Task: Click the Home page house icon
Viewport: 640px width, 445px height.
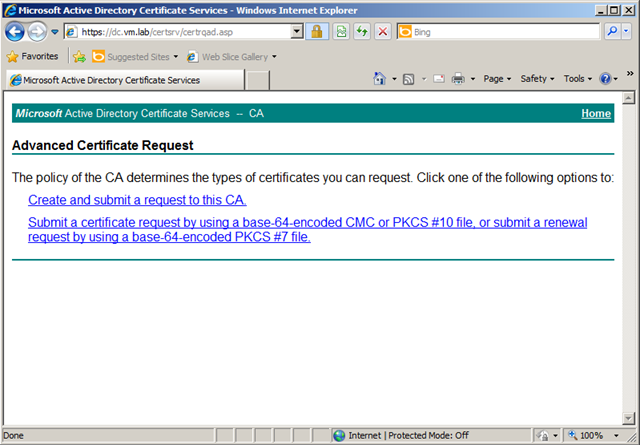Action: [x=380, y=78]
